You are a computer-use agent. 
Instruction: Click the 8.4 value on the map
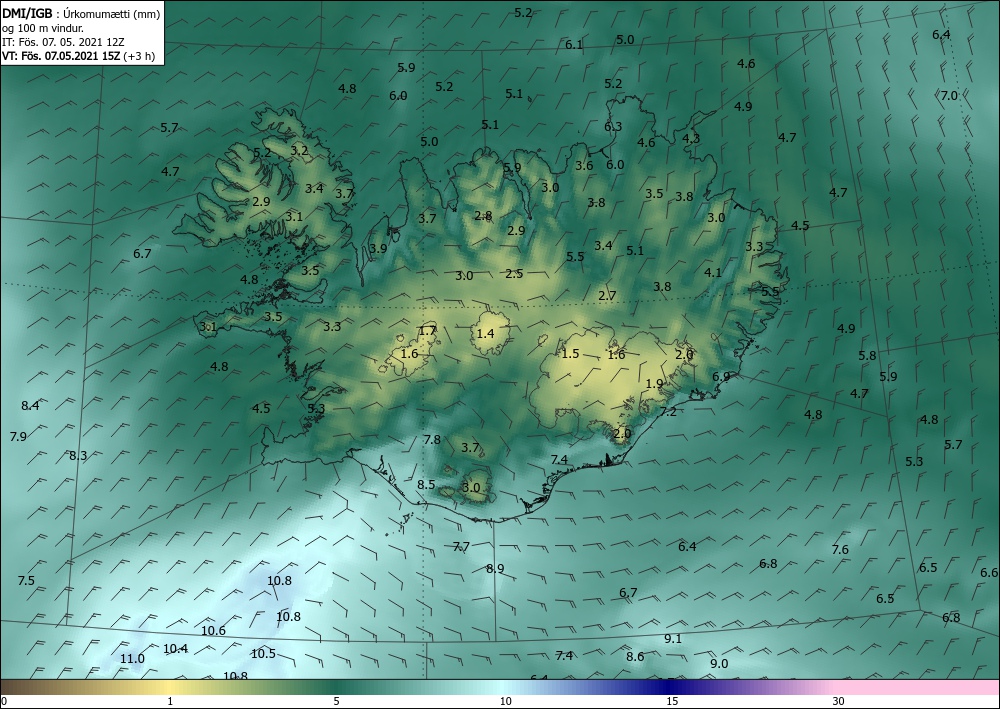(x=30, y=406)
